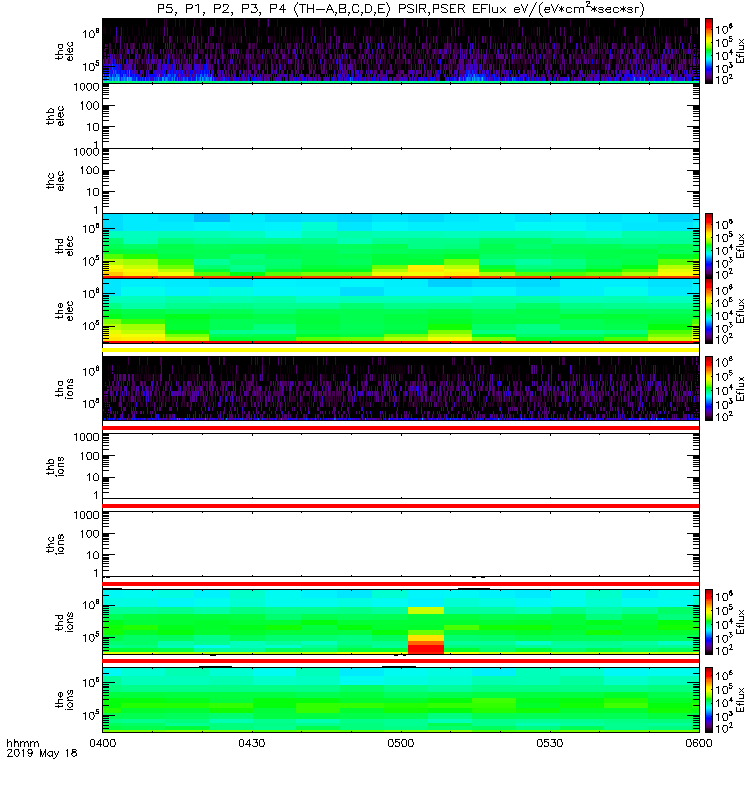750x800 pixels.
Task: Click the tha elec spectrogram panel
Action: click(x=401, y=51)
